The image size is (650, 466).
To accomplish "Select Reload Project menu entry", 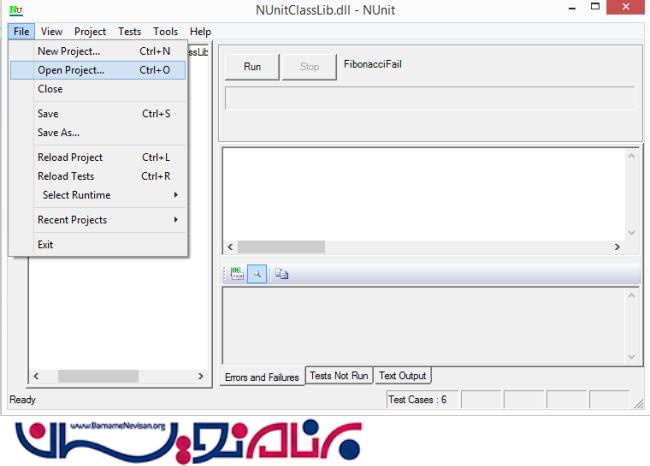I will pyautogui.click(x=98, y=158).
